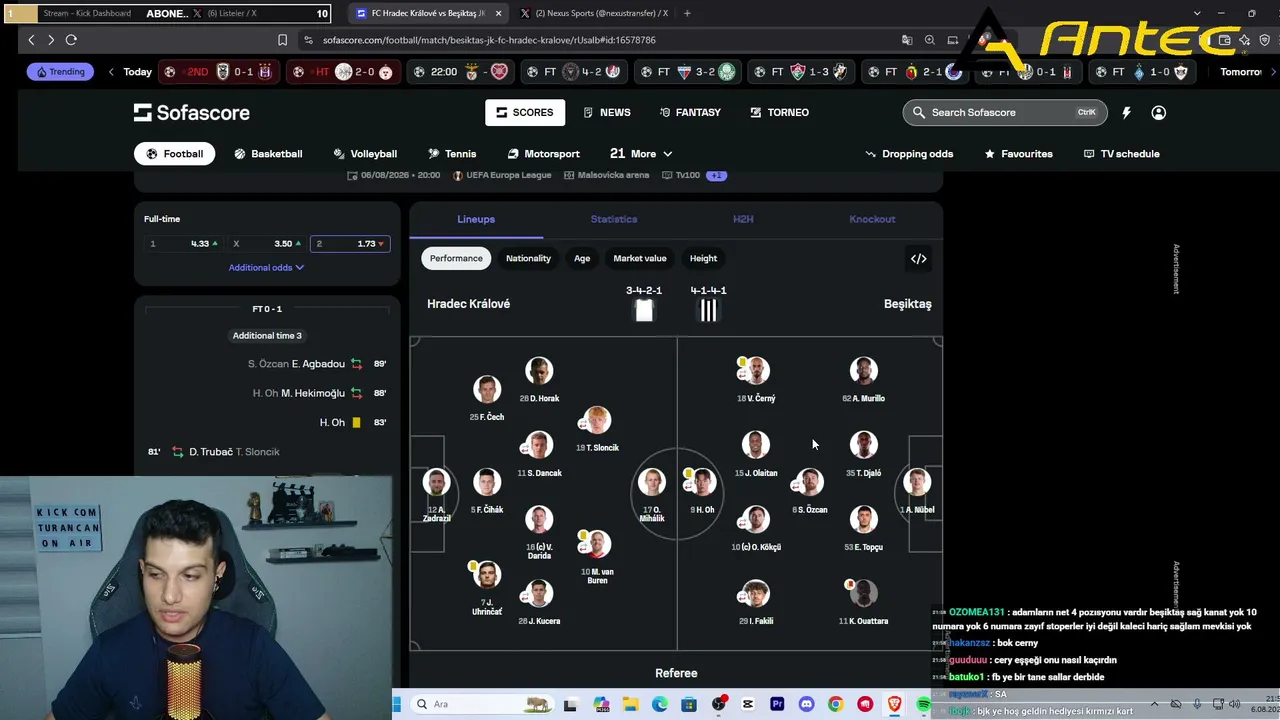The height and width of the screenshot is (720, 1280).
Task: Open Favourites
Action: click(x=1018, y=154)
